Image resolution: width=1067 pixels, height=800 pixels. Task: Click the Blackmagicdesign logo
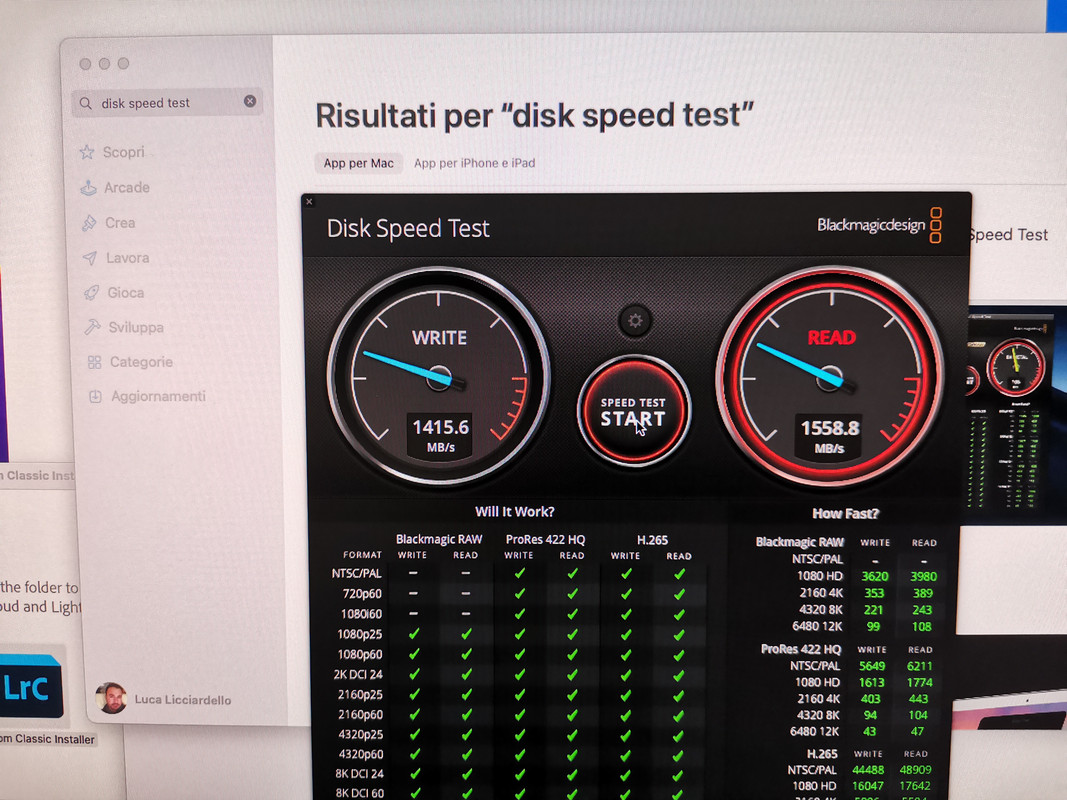pos(879,225)
